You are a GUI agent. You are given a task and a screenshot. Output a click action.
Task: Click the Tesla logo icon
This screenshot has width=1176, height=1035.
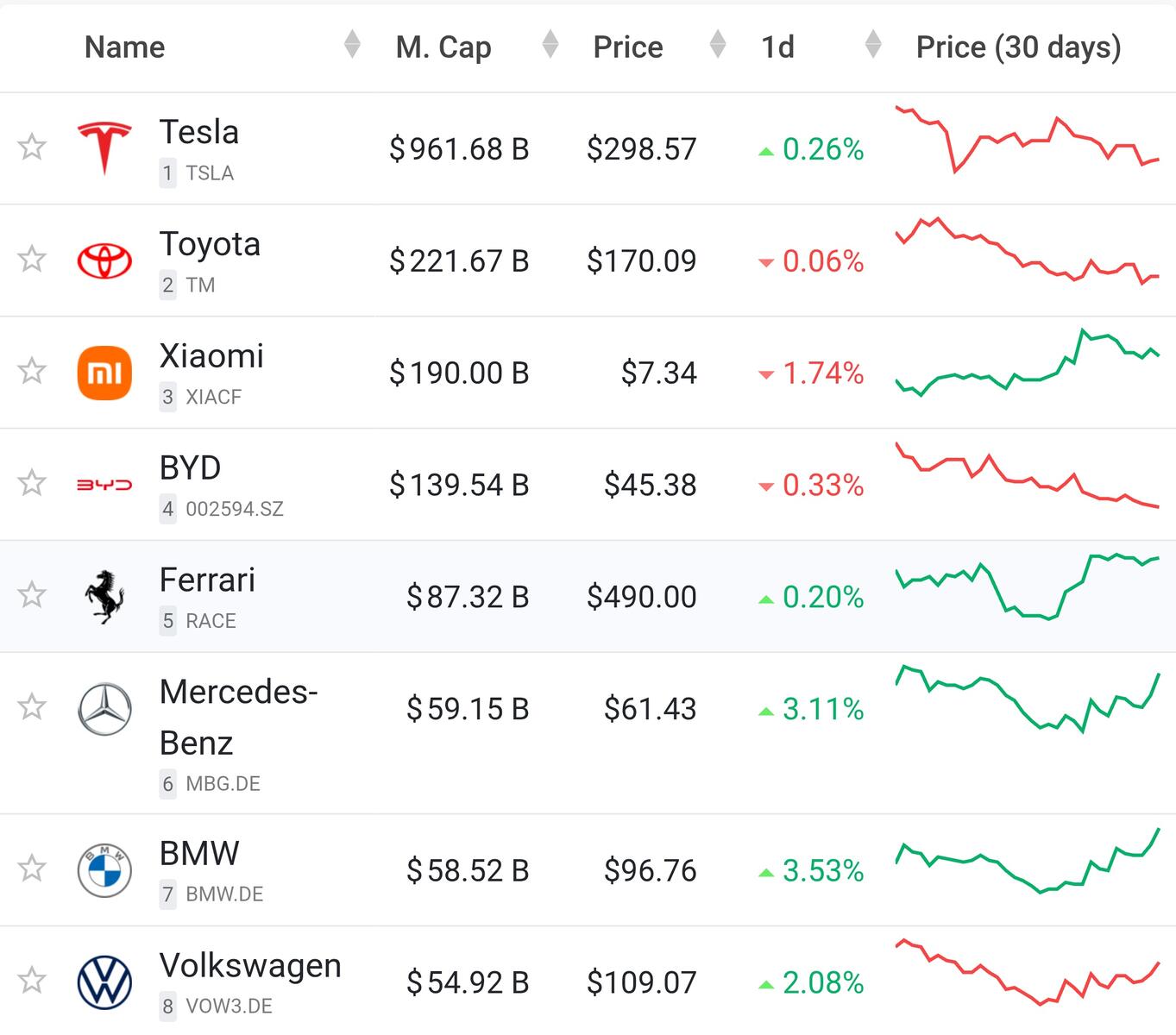click(x=104, y=148)
